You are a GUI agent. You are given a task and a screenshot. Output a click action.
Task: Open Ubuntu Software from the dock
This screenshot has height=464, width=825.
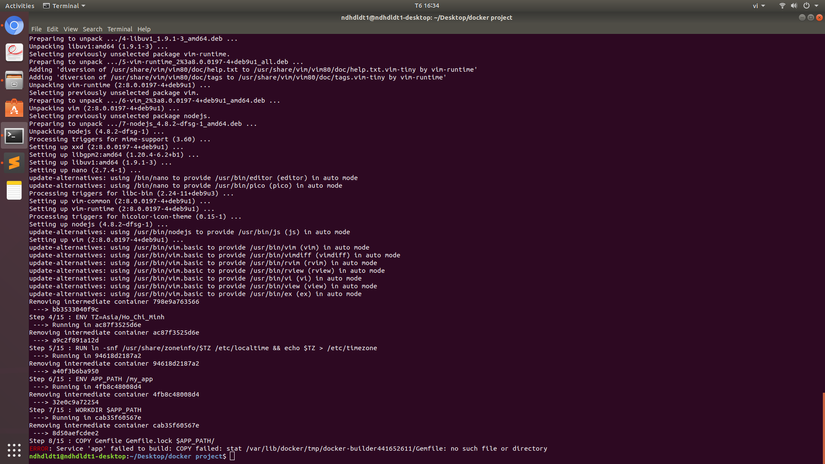[x=14, y=108]
